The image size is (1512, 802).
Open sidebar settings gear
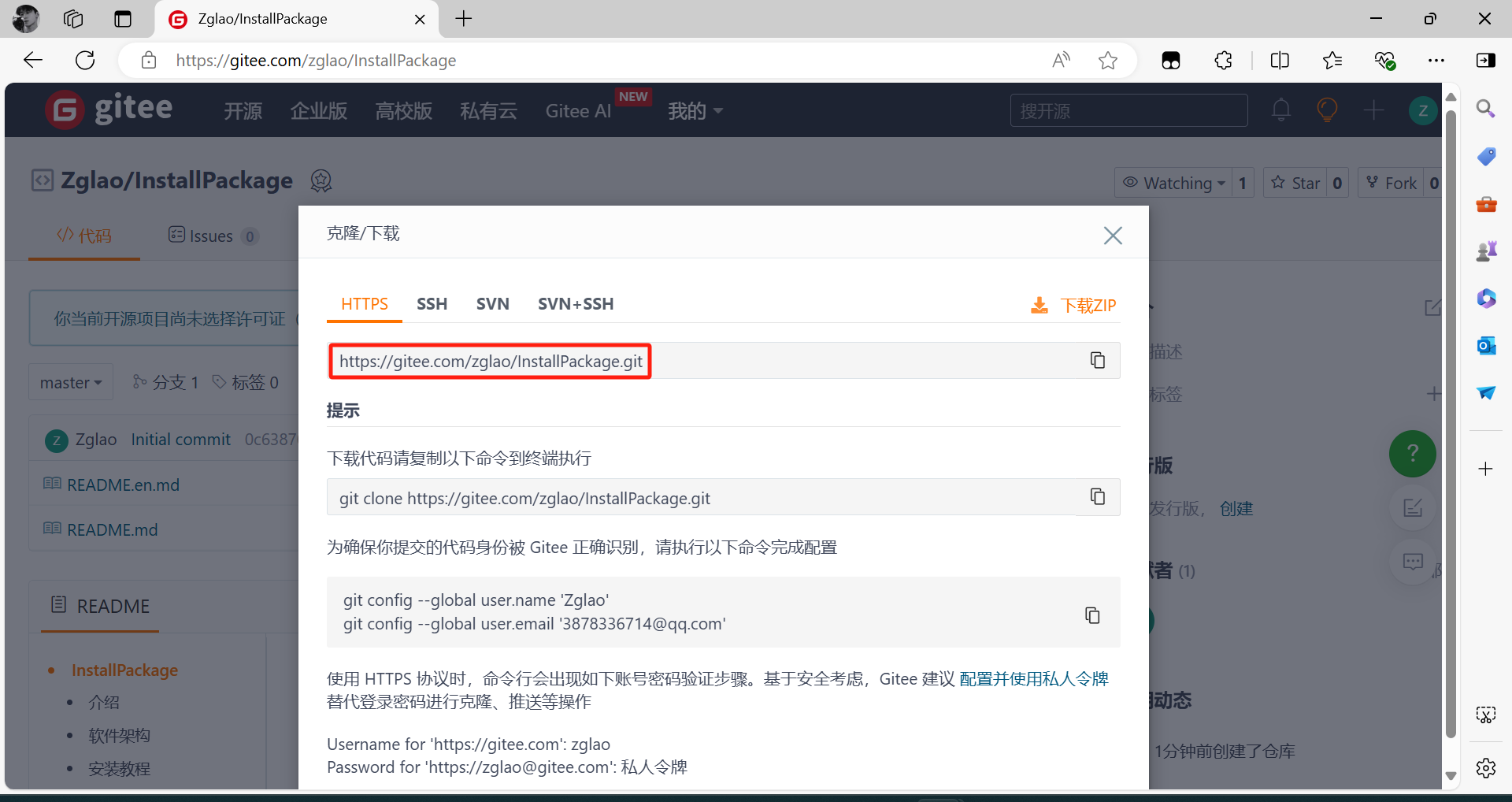click(1486, 768)
